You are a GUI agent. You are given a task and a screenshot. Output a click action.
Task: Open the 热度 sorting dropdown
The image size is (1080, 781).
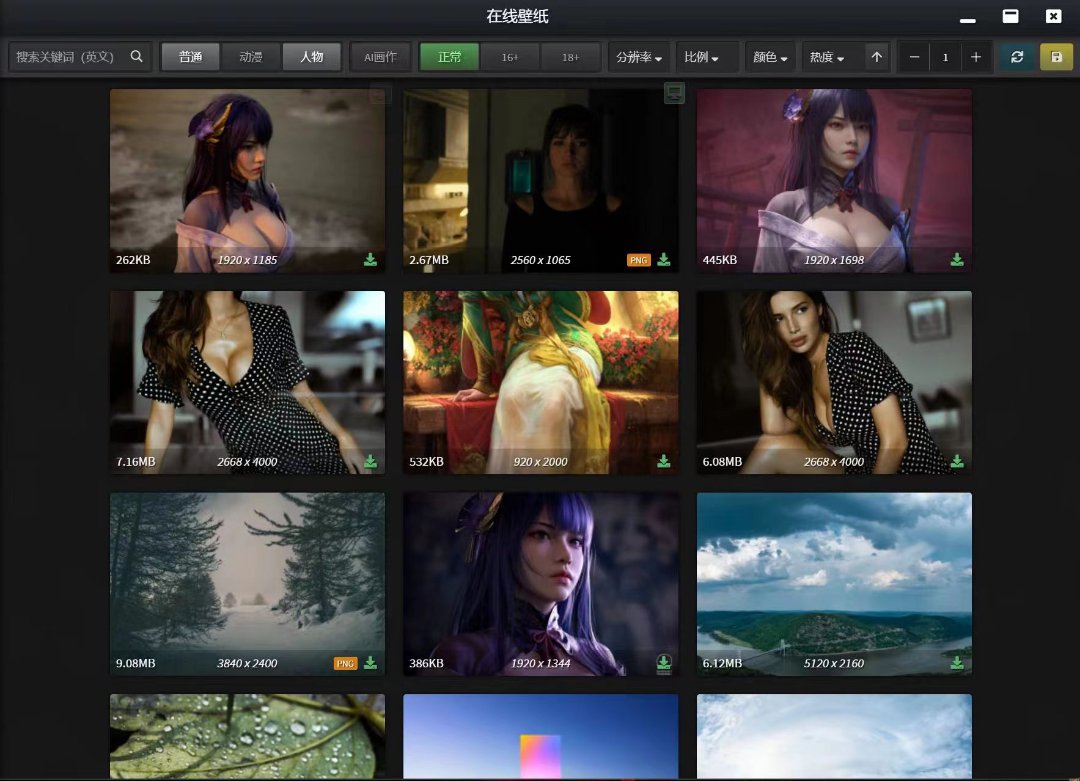[826, 58]
